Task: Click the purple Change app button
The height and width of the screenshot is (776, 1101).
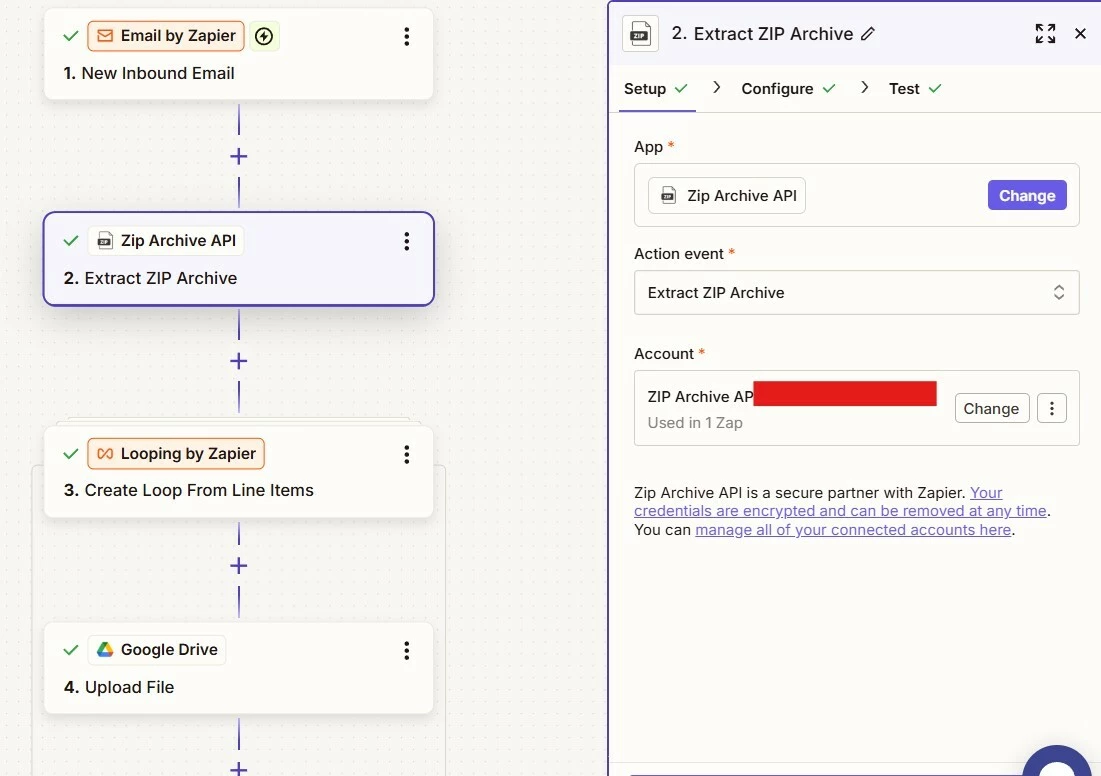Action: click(x=1027, y=195)
